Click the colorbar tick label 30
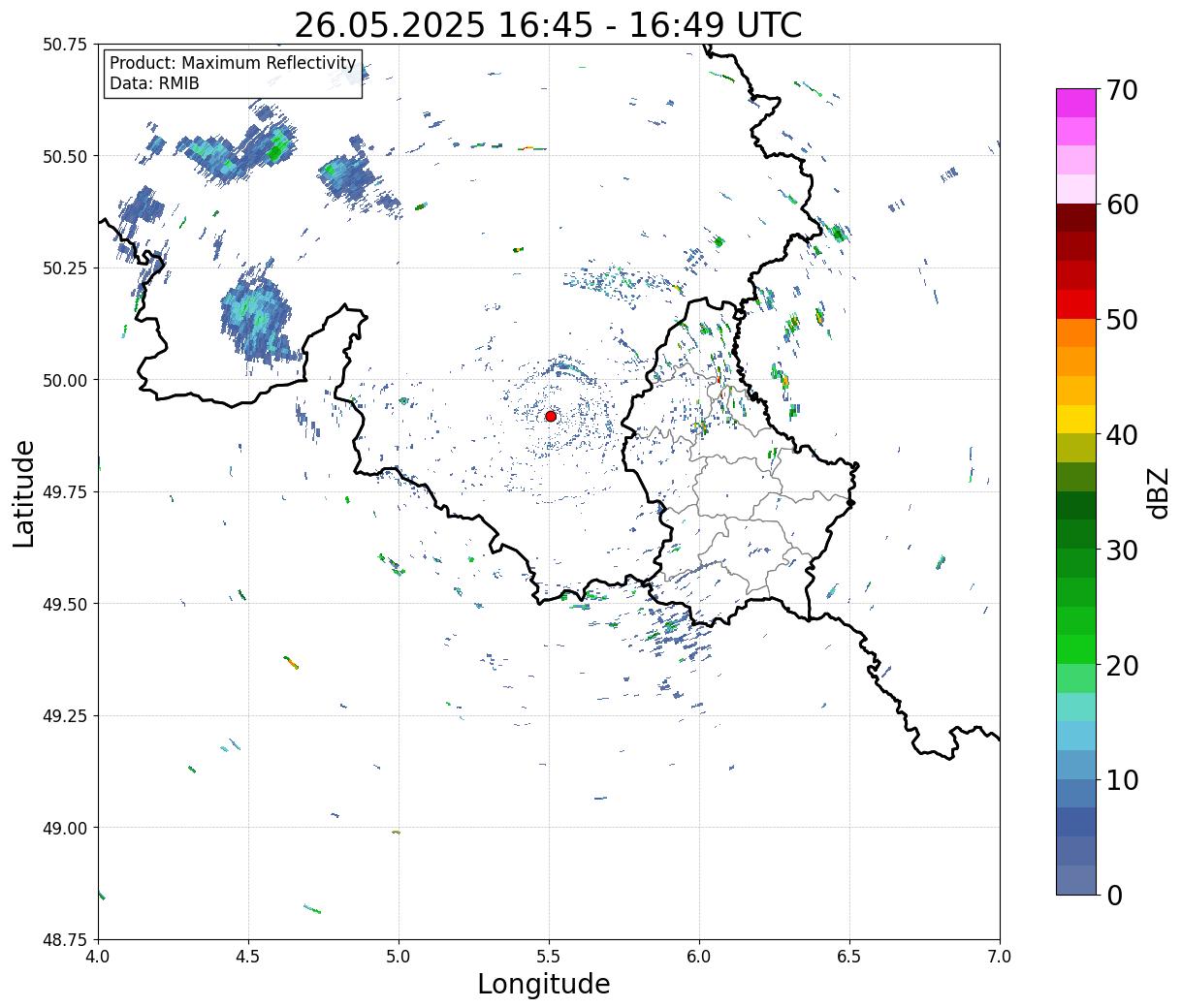 [x=1121, y=550]
